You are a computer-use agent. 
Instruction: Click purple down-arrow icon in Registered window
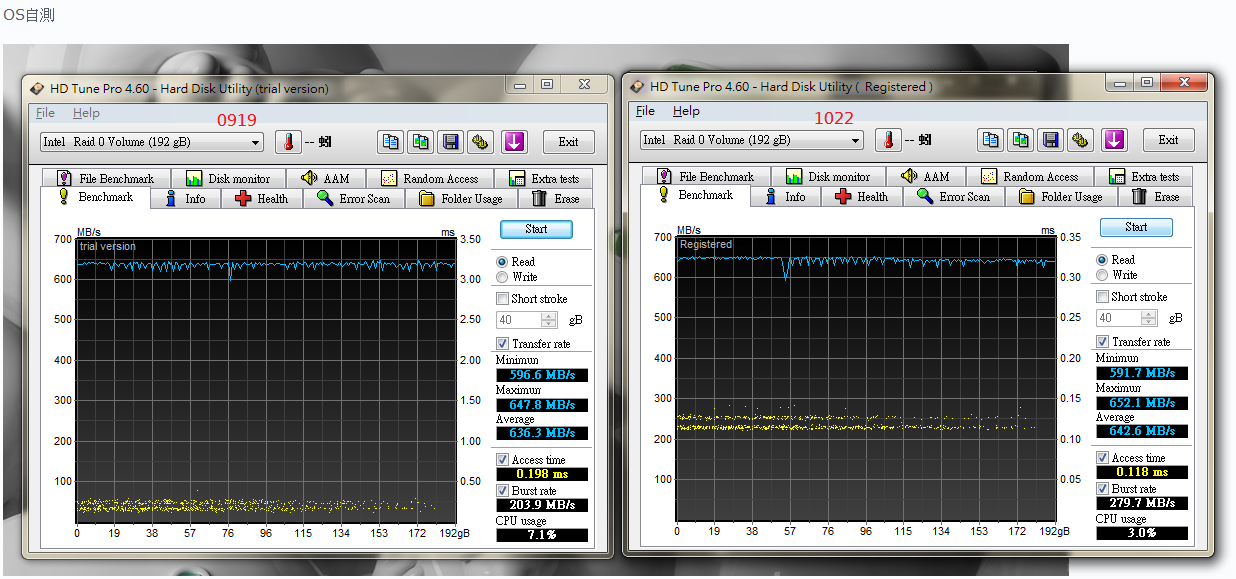(x=1114, y=140)
